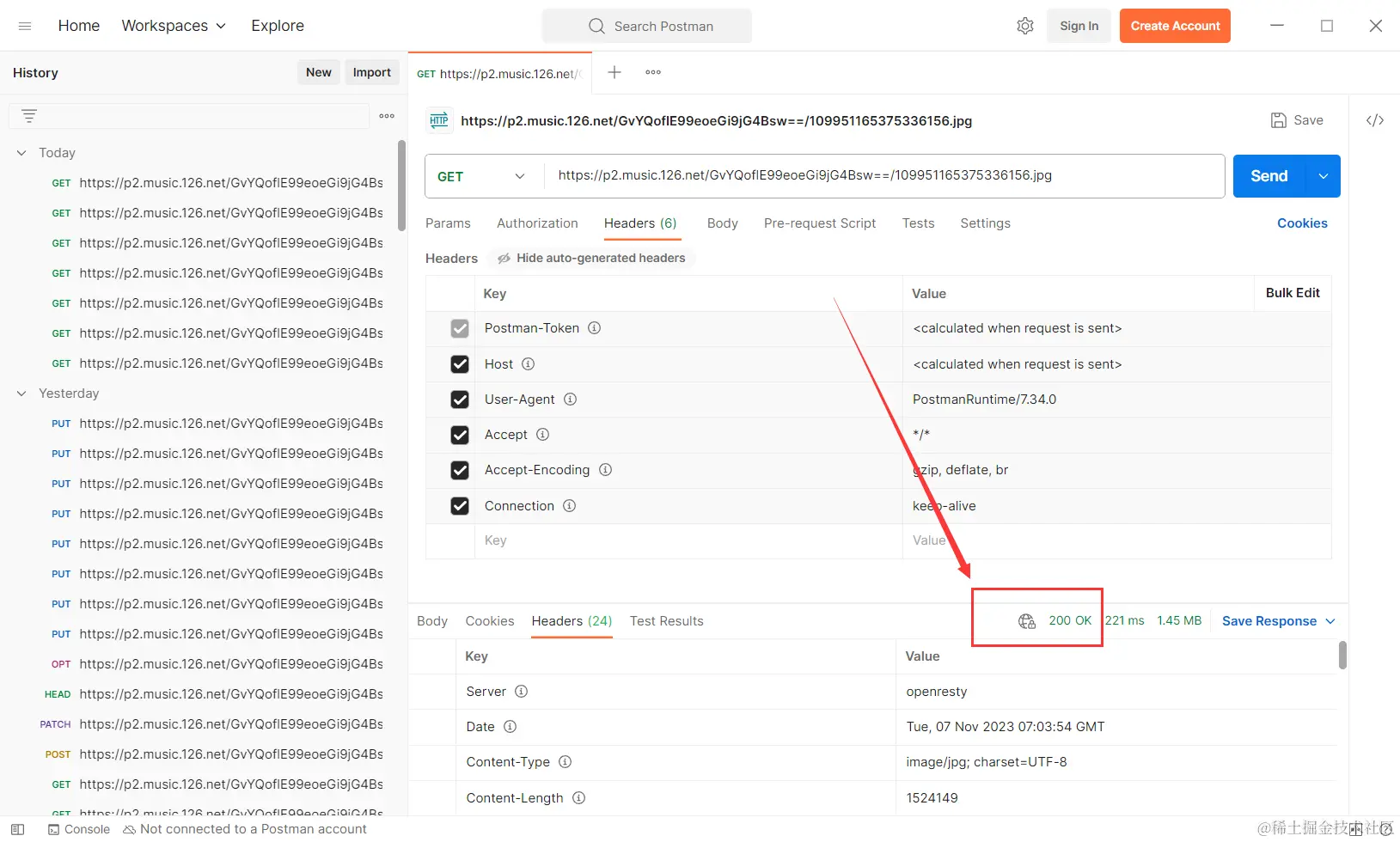Open the settings gear icon
Screen dimensions: 1400x842
tap(1025, 26)
